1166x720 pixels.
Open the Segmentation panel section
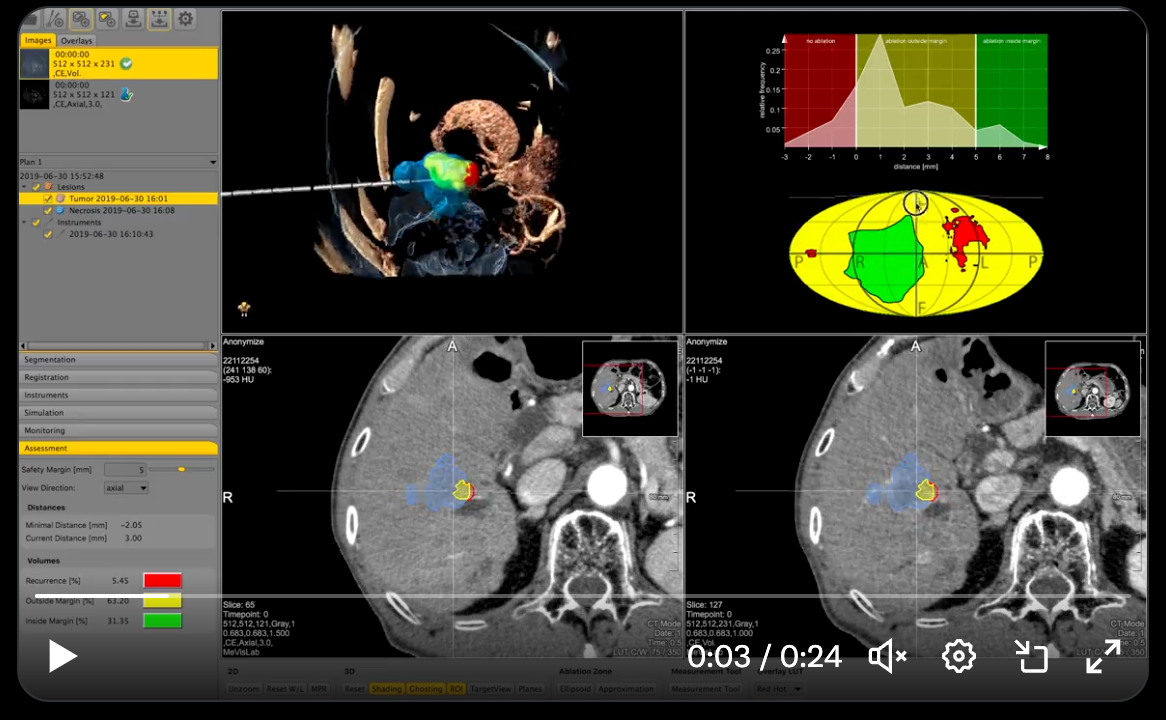[118, 359]
